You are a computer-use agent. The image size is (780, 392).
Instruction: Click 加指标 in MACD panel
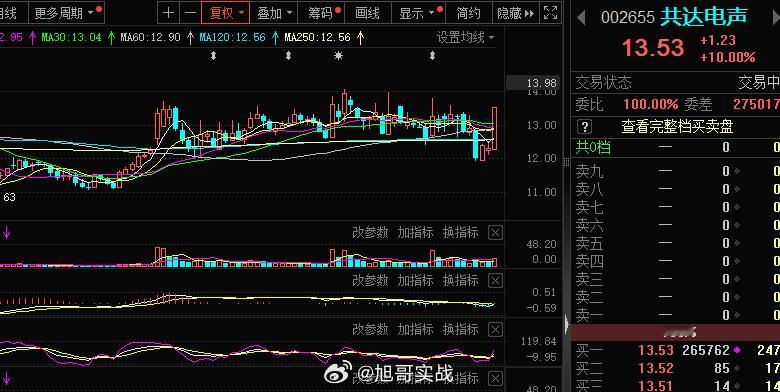(x=415, y=281)
